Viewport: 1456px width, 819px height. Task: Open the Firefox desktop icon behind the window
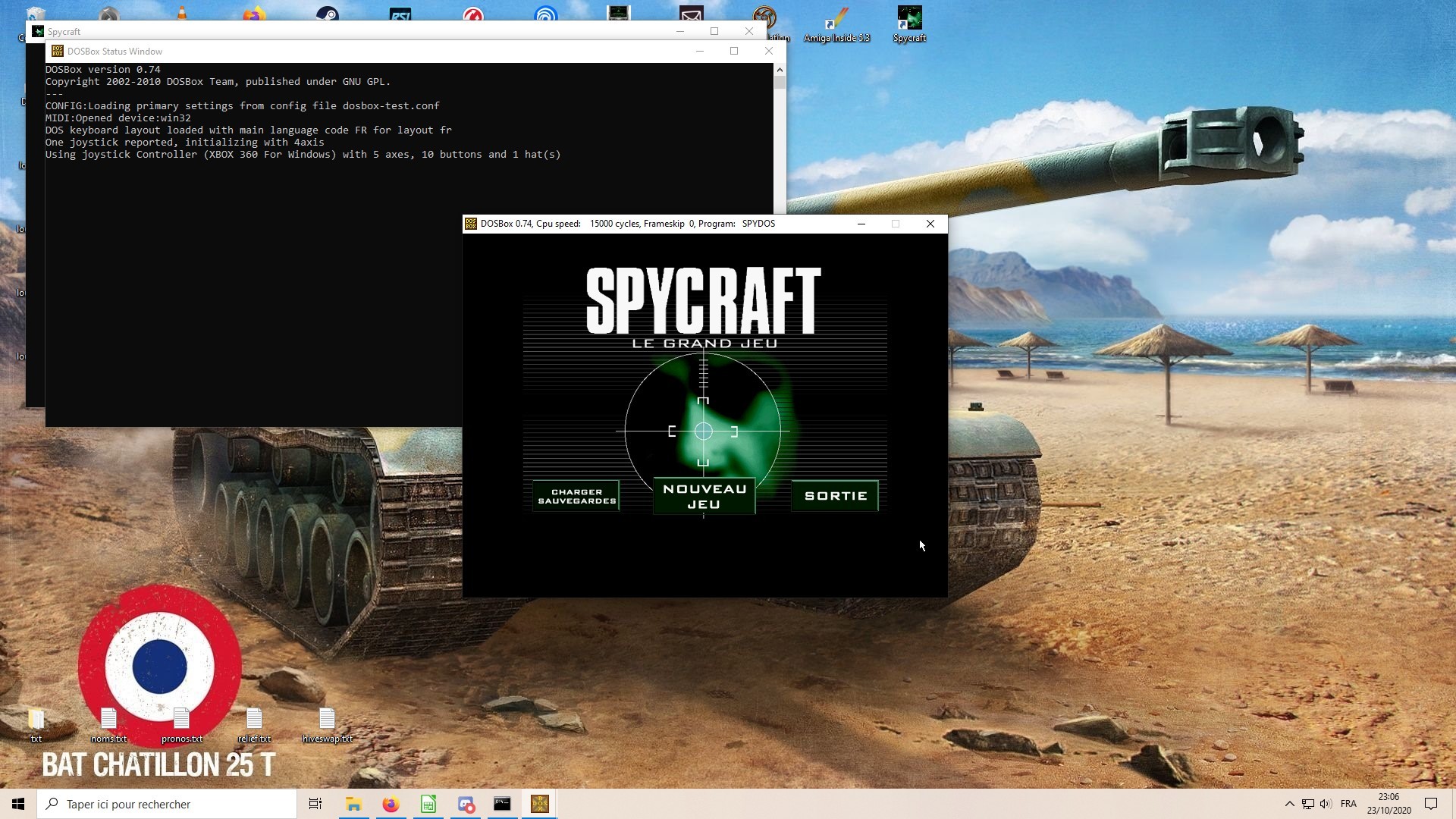click(254, 14)
